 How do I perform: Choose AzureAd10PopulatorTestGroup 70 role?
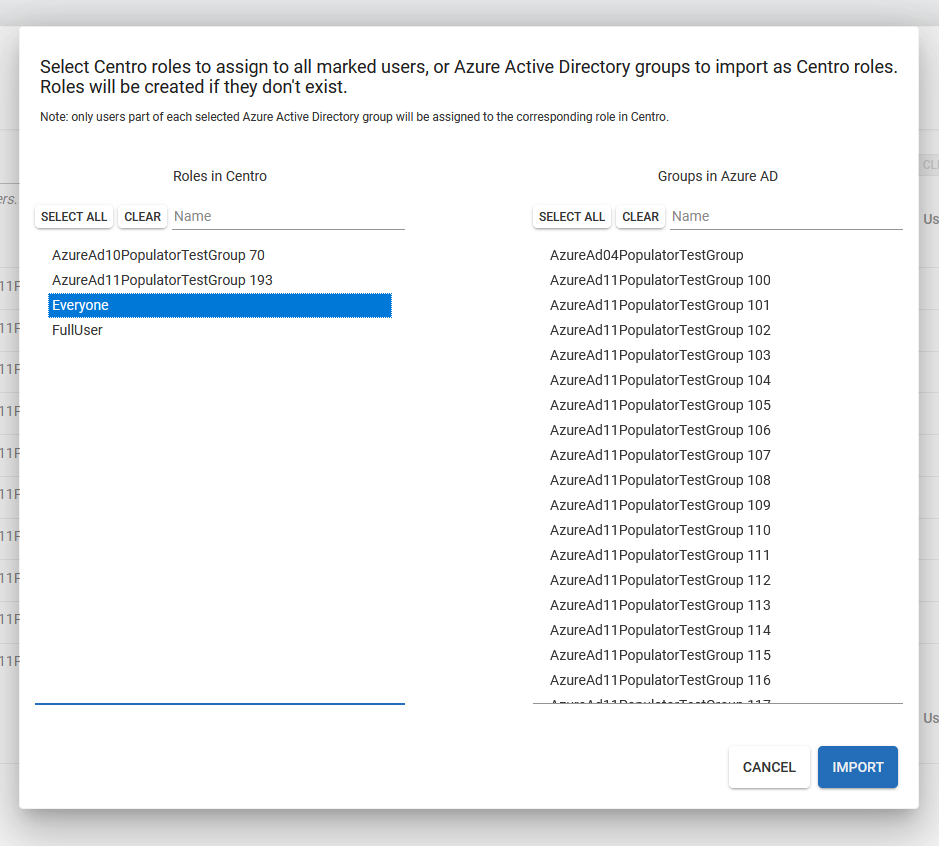[158, 255]
